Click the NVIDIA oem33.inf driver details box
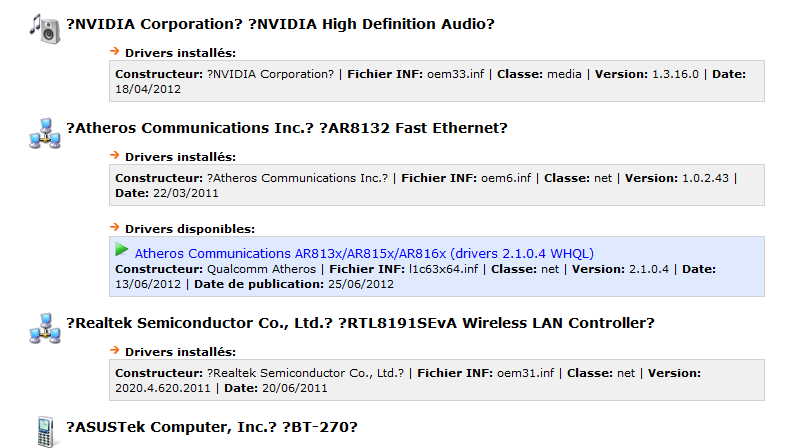791x448 pixels. pyautogui.click(x=436, y=81)
